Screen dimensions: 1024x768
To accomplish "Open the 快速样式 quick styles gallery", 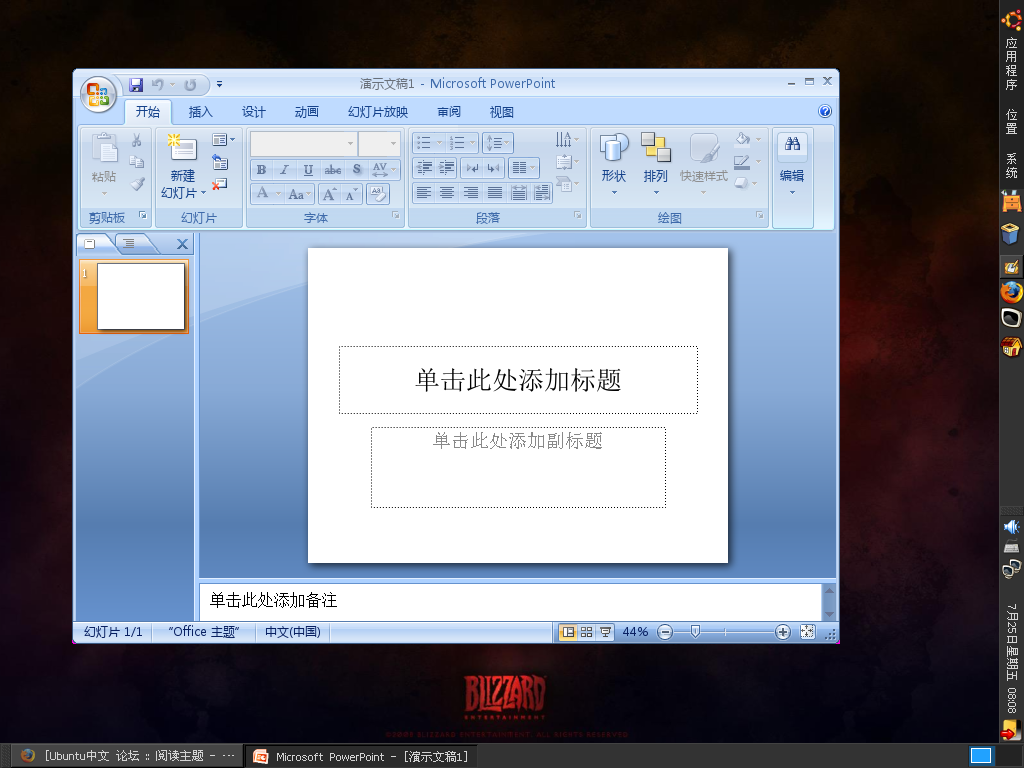I will tap(703, 164).
